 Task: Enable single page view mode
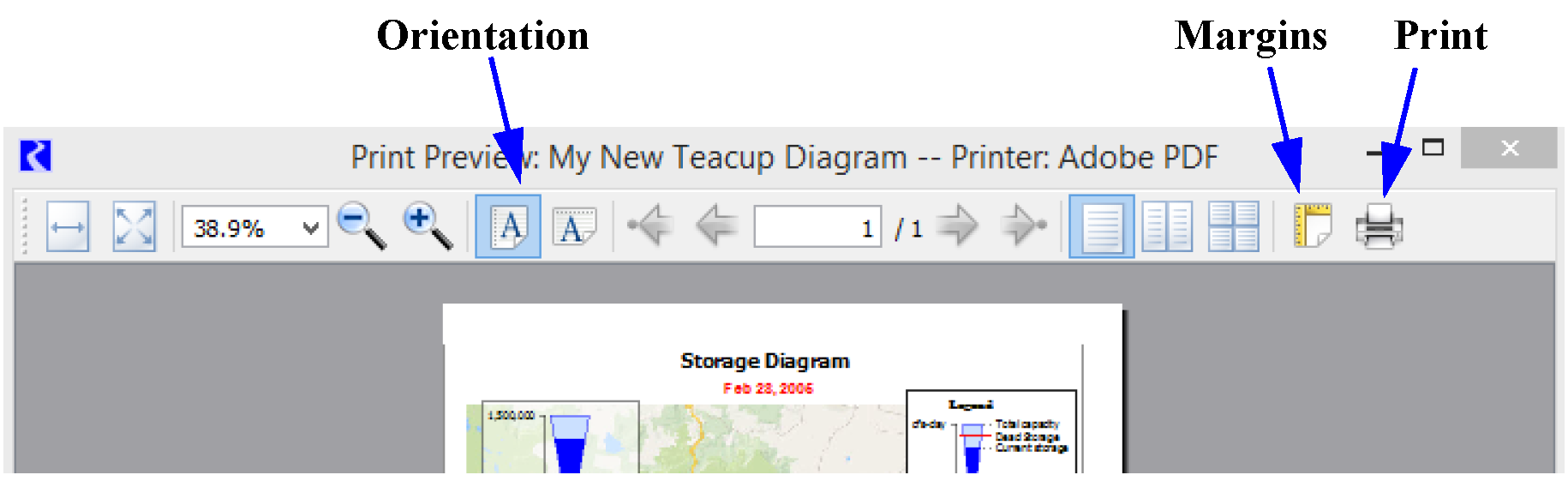1102,227
